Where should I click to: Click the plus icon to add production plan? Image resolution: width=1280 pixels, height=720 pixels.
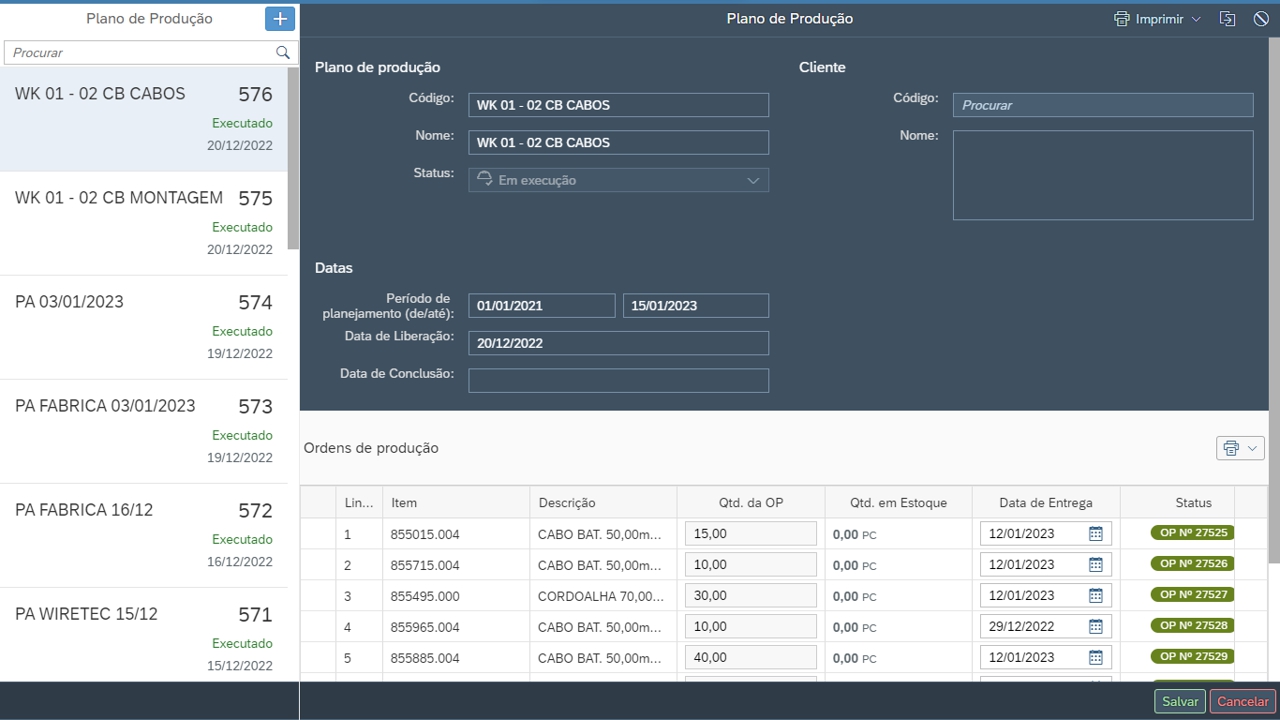tap(280, 19)
